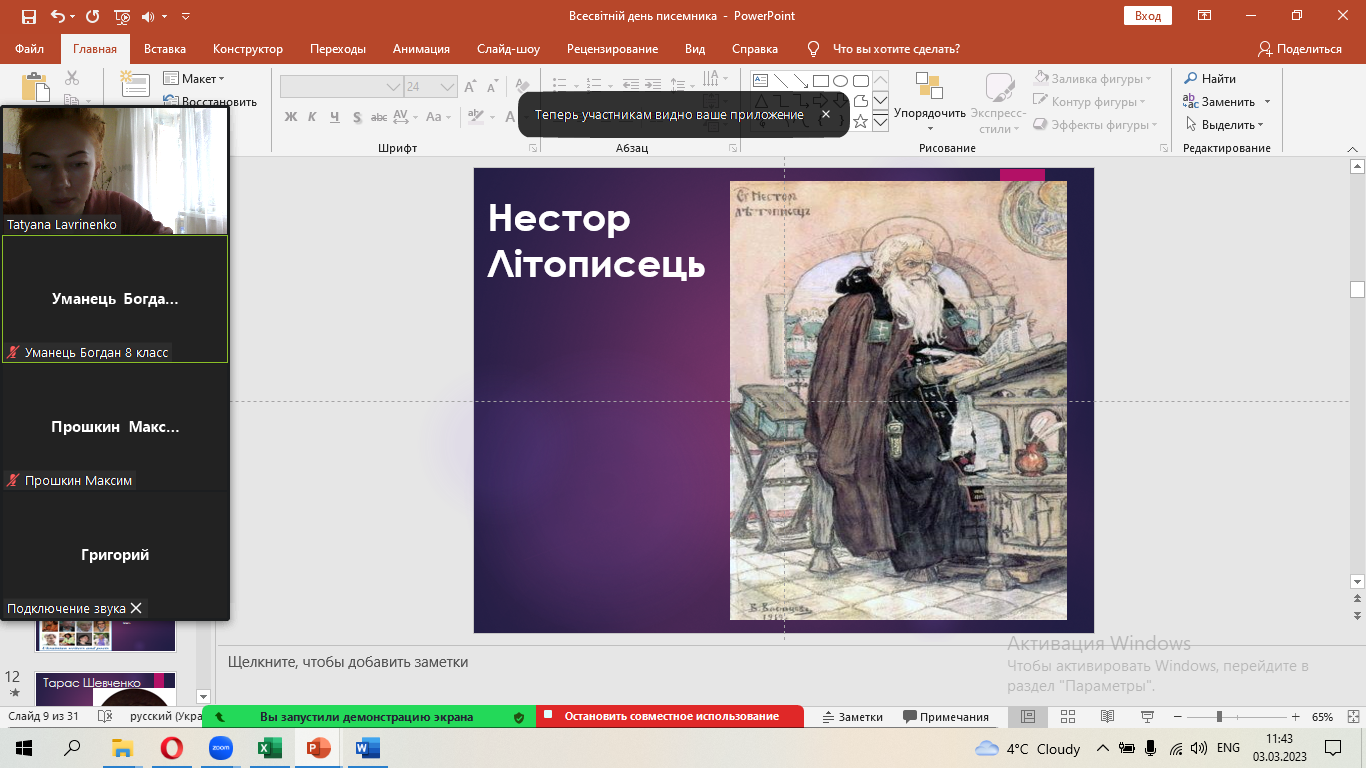The image size is (1366, 768).
Task: Zoom in with the plus button near slider
Action: click(x=1295, y=717)
